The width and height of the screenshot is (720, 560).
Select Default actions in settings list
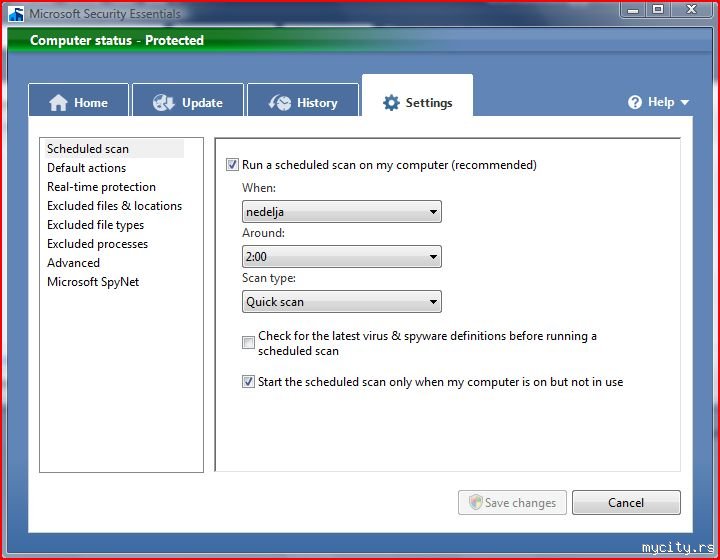point(86,168)
